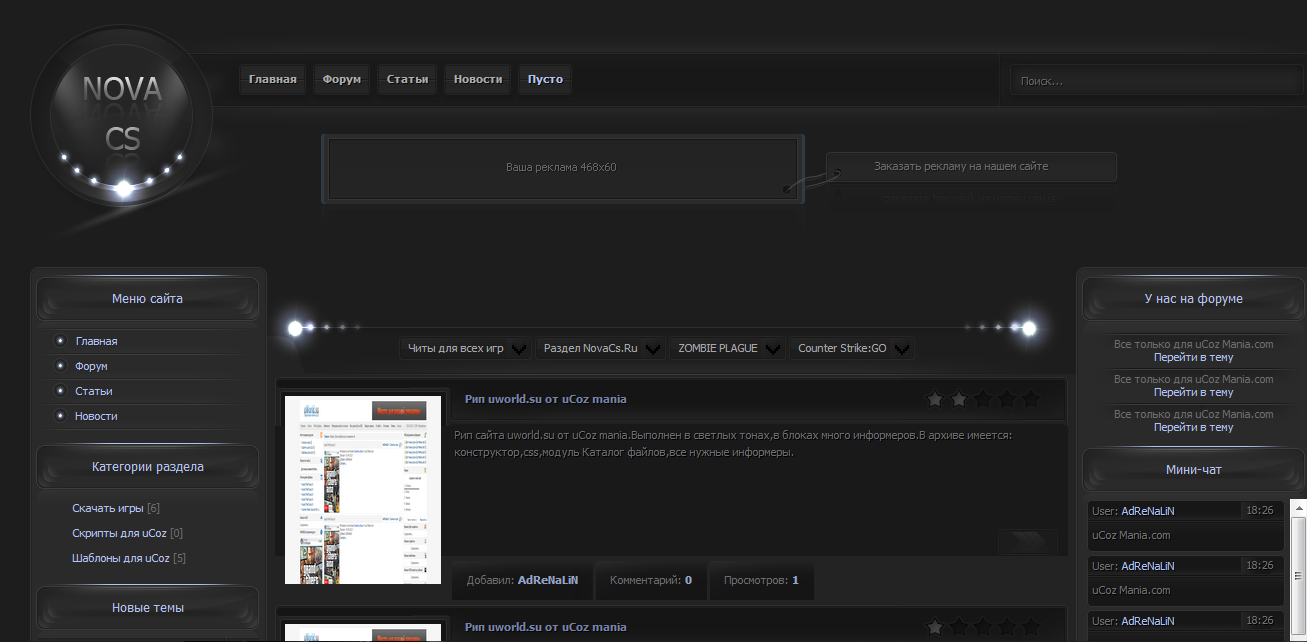The width and height of the screenshot is (1307, 642).
Task: Rate the second post five stars
Action: click(x=1031, y=627)
